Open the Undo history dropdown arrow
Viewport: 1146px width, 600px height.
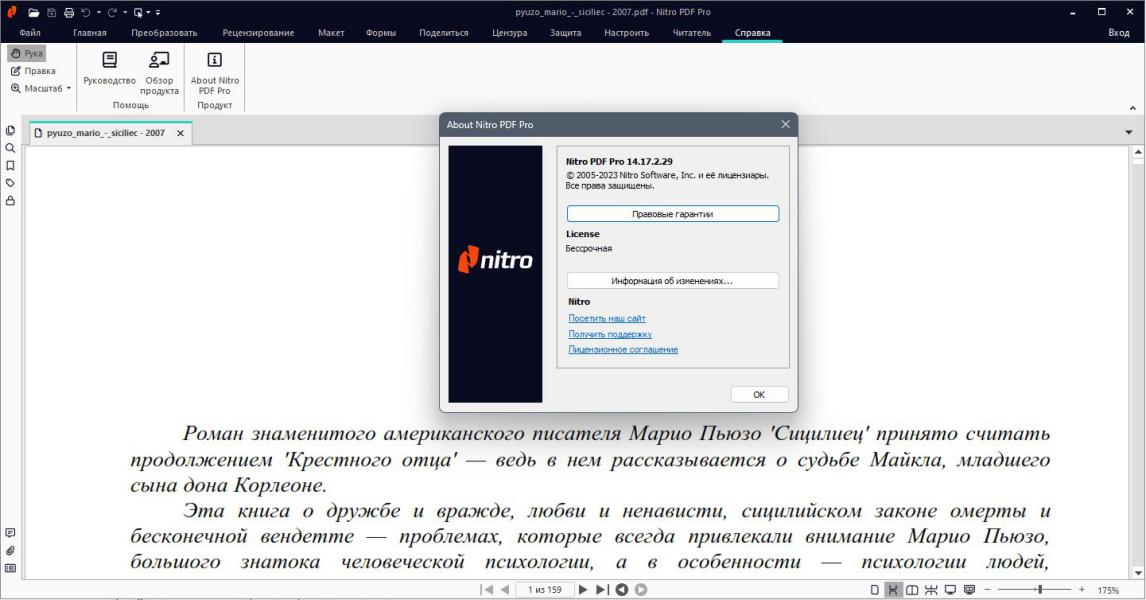coord(99,12)
